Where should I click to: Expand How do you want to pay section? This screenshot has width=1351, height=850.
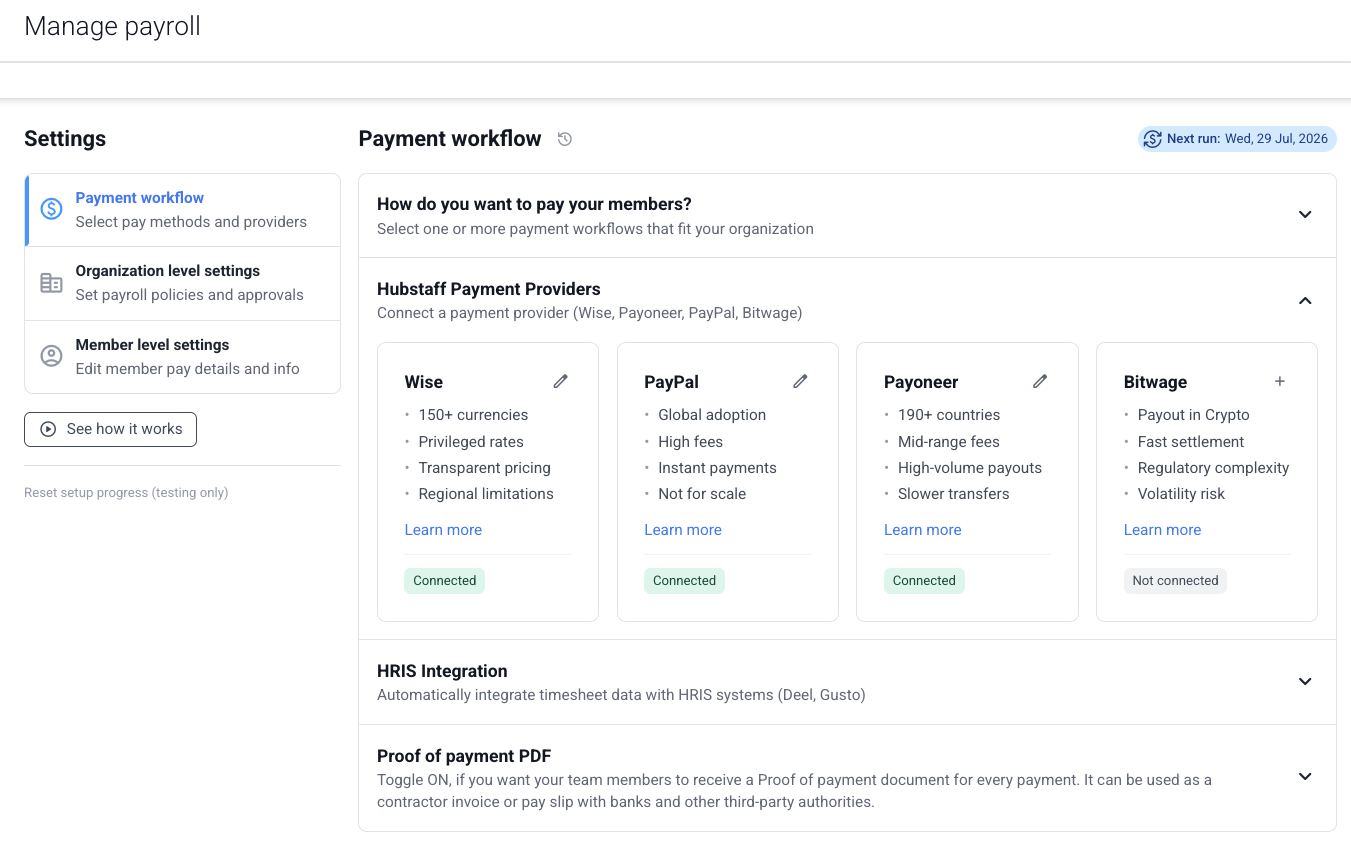pyautogui.click(x=1305, y=214)
